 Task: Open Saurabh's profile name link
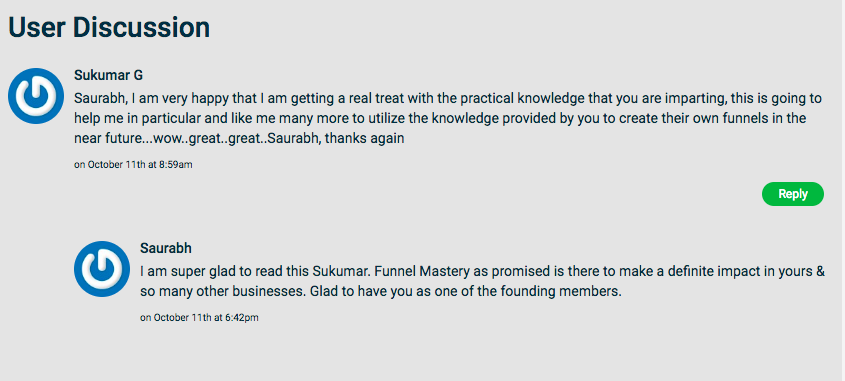166,248
